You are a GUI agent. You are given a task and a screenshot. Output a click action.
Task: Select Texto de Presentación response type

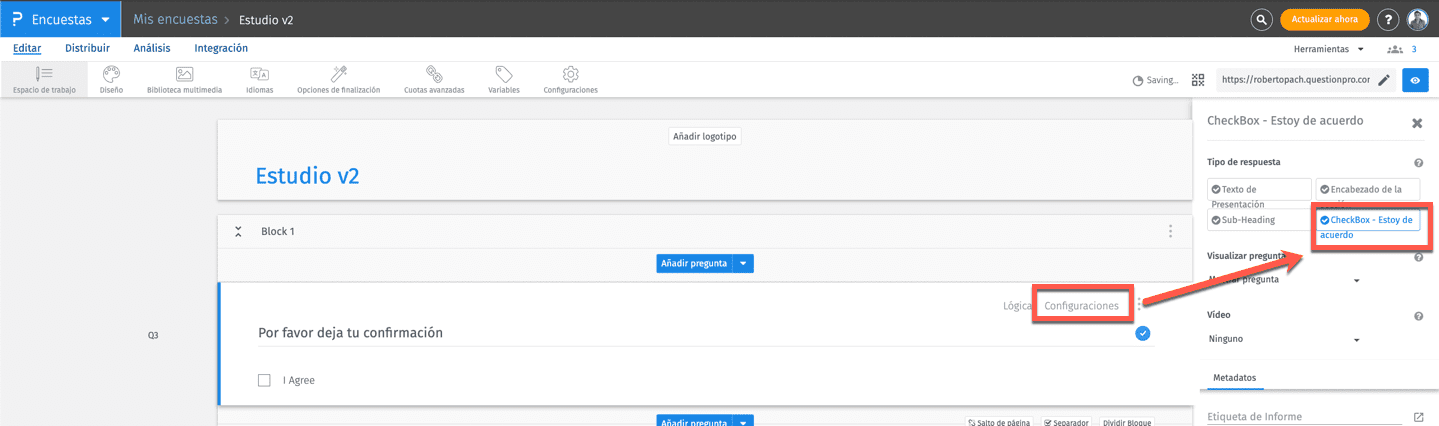coord(1259,190)
